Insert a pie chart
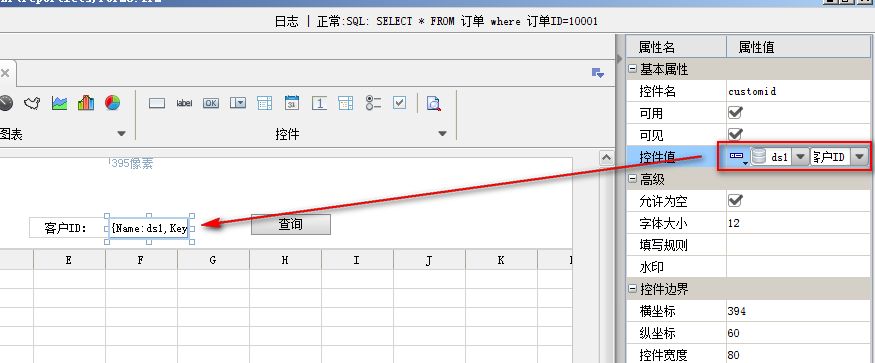 [112, 103]
